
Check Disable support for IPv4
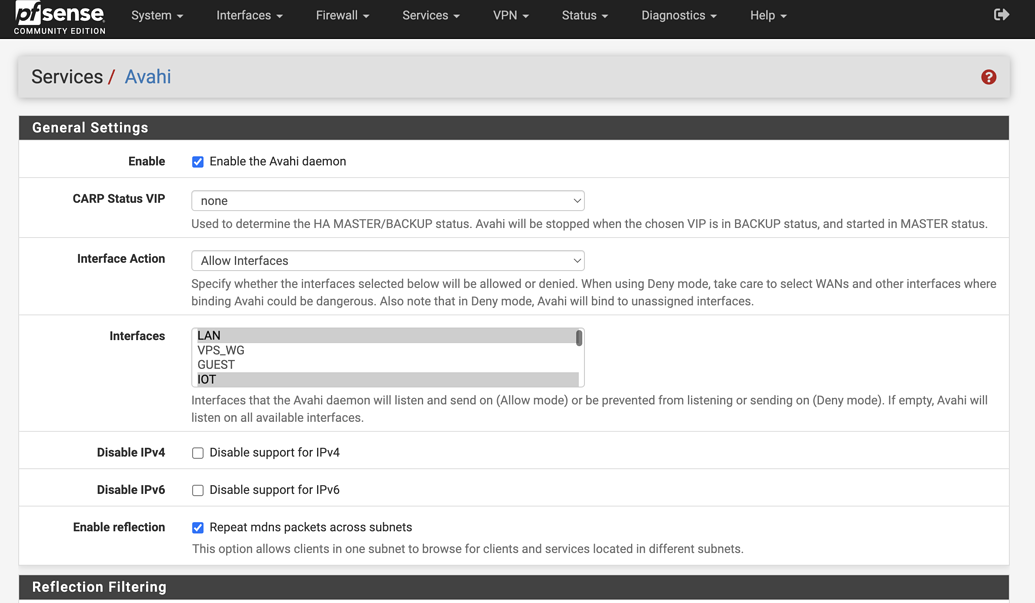(198, 453)
